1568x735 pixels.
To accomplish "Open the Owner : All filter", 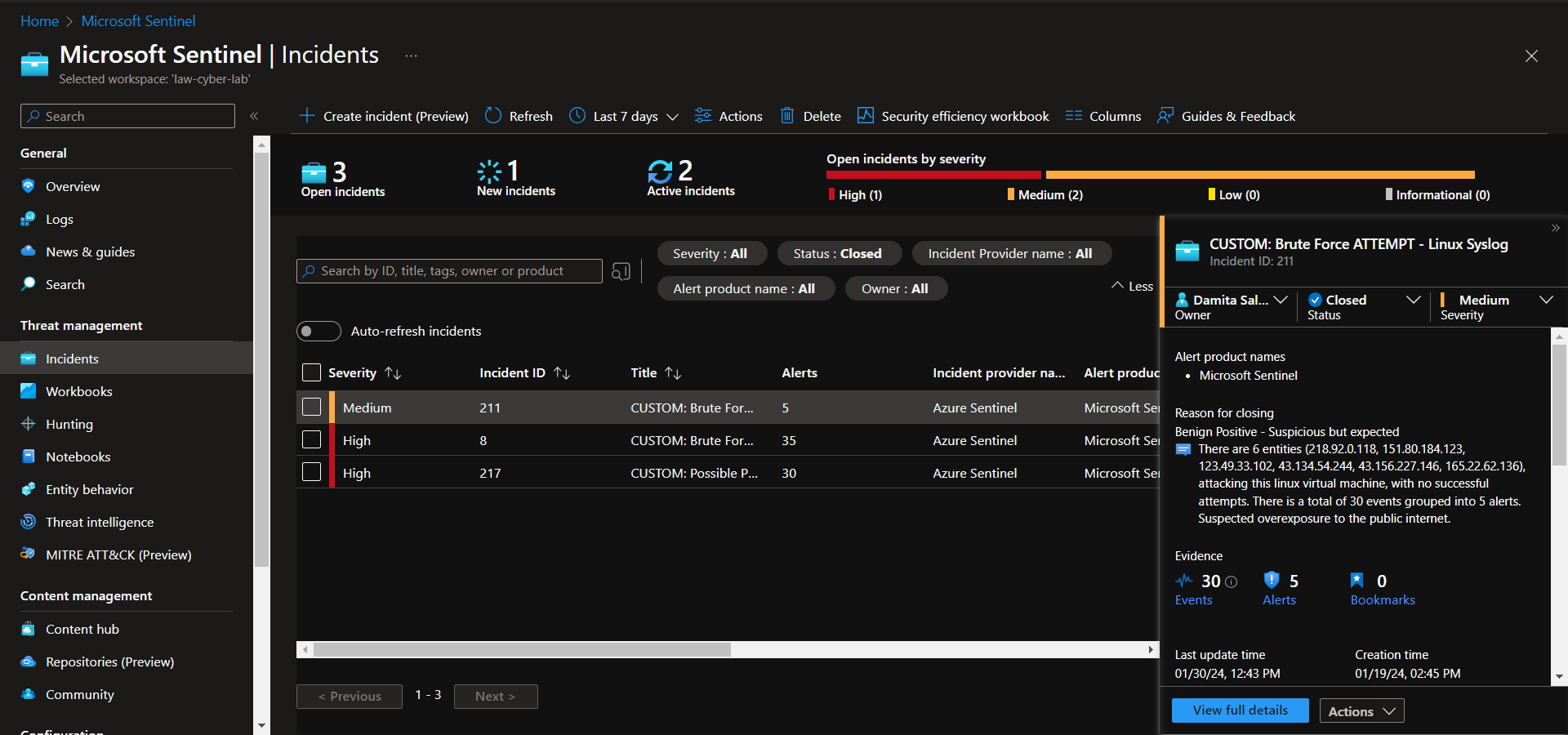I will (895, 288).
